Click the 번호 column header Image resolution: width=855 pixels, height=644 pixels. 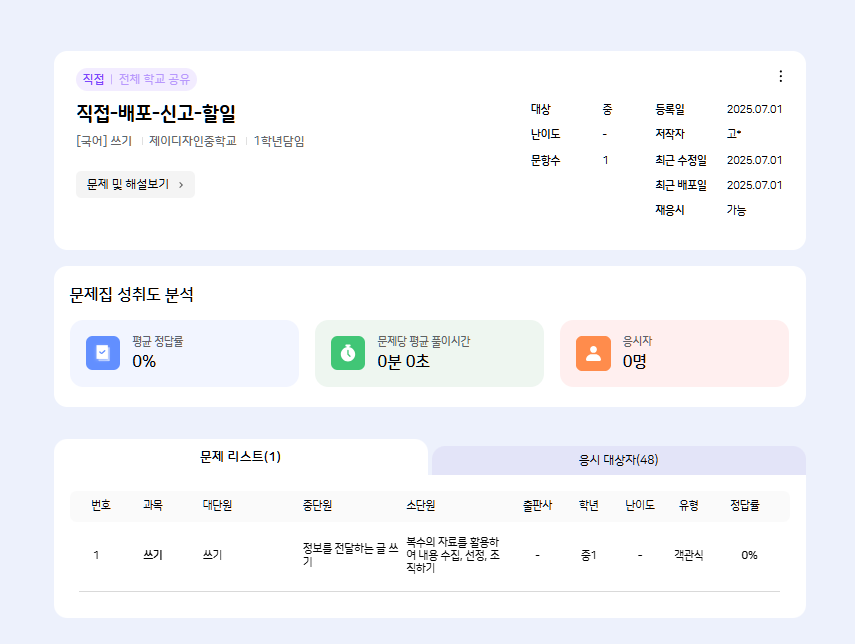(101, 506)
